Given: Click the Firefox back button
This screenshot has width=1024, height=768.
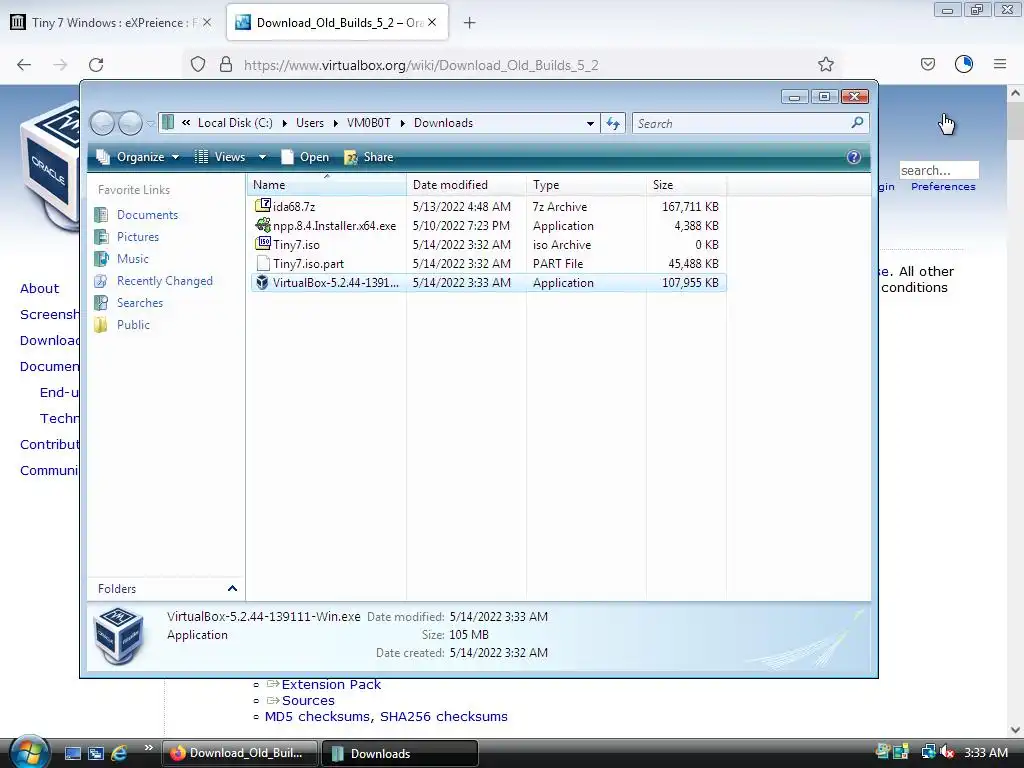Looking at the screenshot, I should (x=24, y=65).
